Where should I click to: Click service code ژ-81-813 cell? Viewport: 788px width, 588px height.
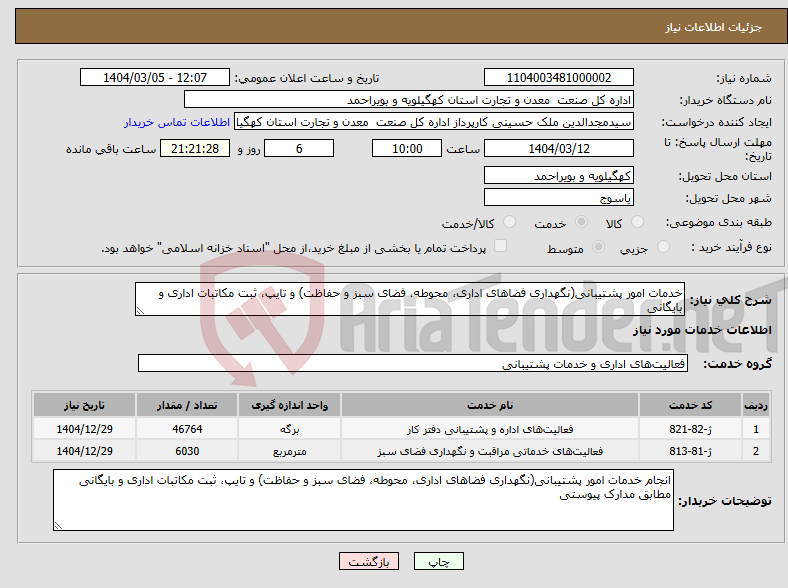(x=691, y=451)
